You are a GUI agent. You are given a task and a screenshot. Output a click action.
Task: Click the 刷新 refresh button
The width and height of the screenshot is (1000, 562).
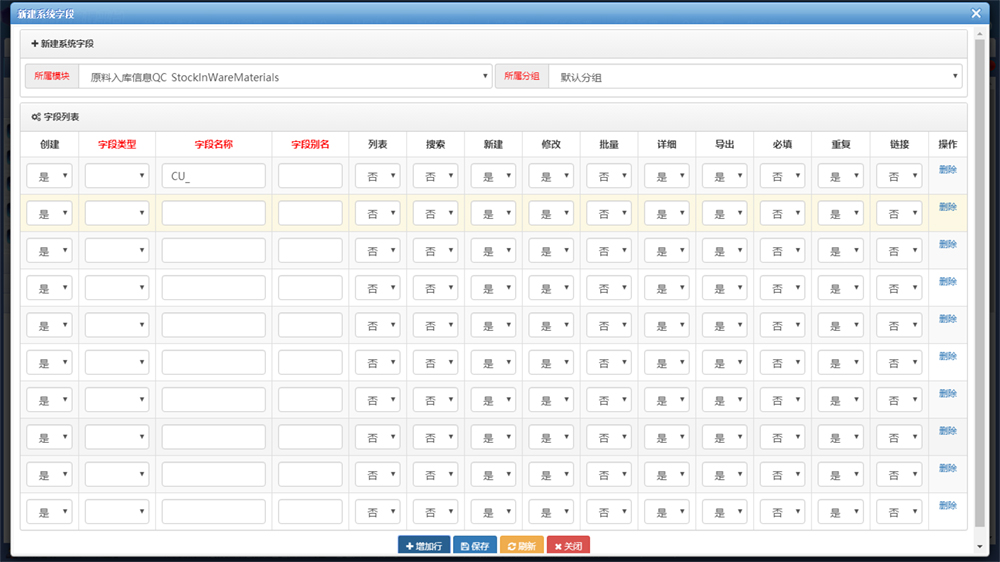tap(522, 546)
